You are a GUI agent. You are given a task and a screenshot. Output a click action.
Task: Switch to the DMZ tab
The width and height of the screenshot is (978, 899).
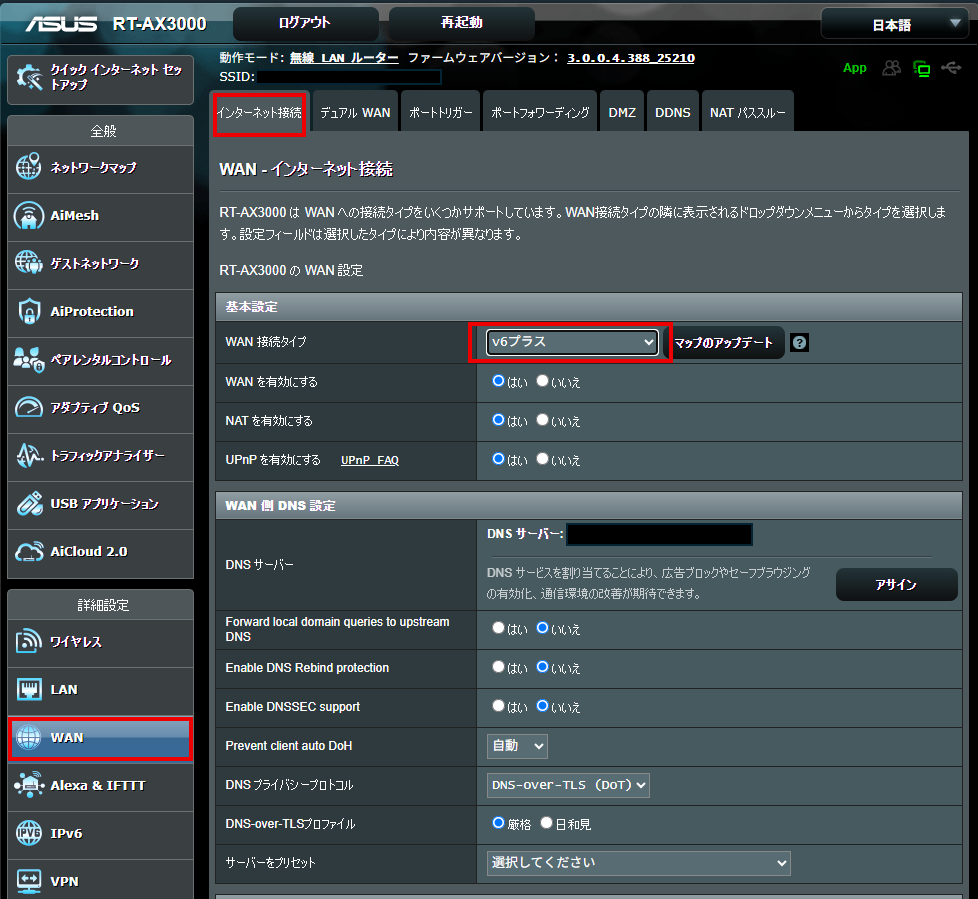click(622, 112)
